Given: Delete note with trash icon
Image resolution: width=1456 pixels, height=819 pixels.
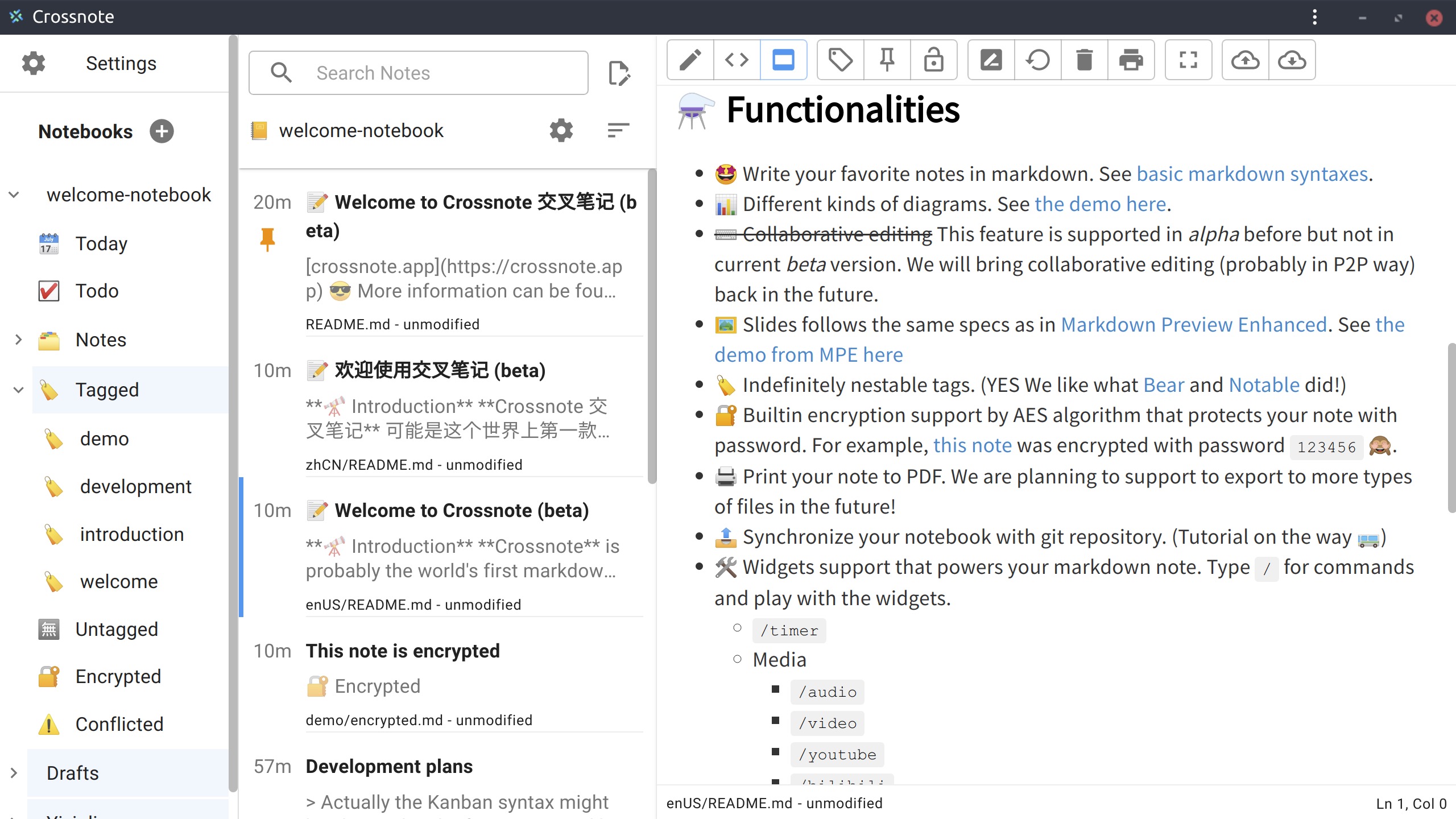Looking at the screenshot, I should coord(1084,60).
